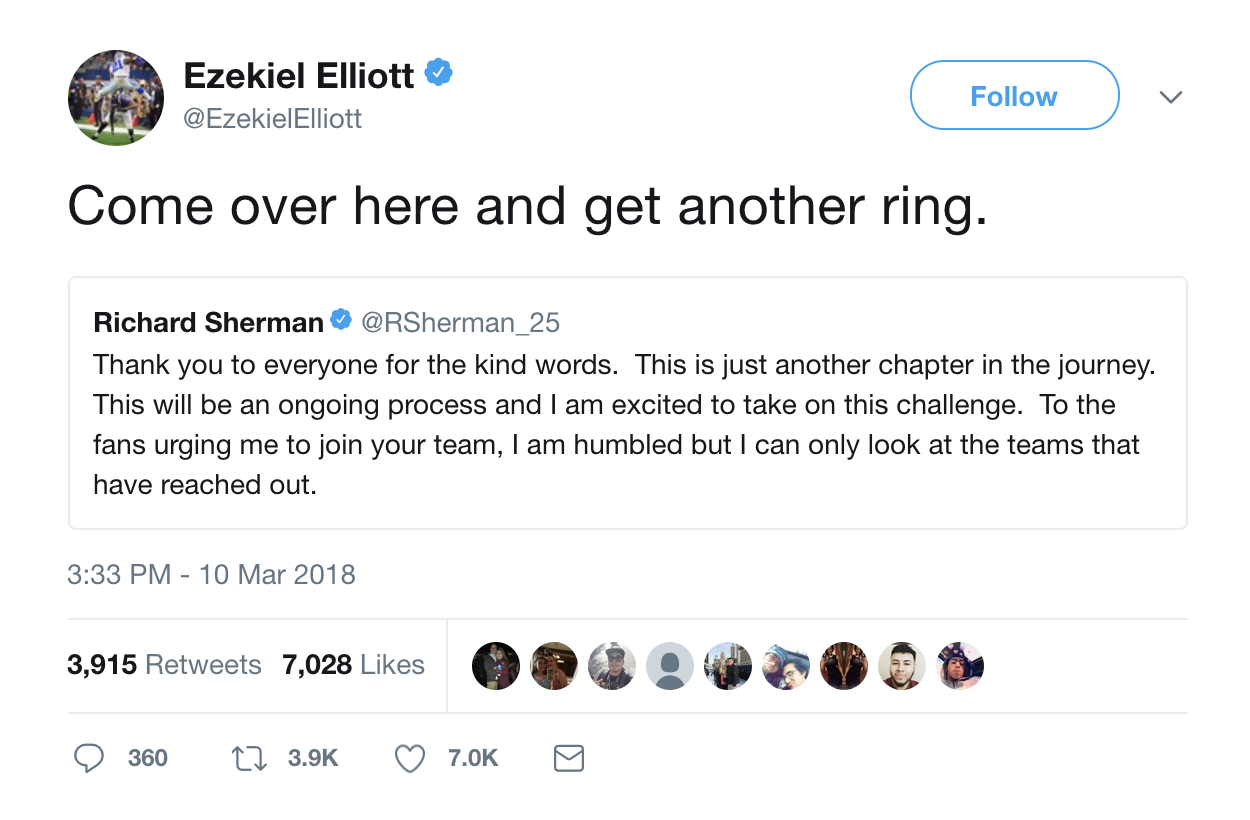Open the tweet options chevron menu
Screen dimensions: 1250x820
click(1170, 97)
